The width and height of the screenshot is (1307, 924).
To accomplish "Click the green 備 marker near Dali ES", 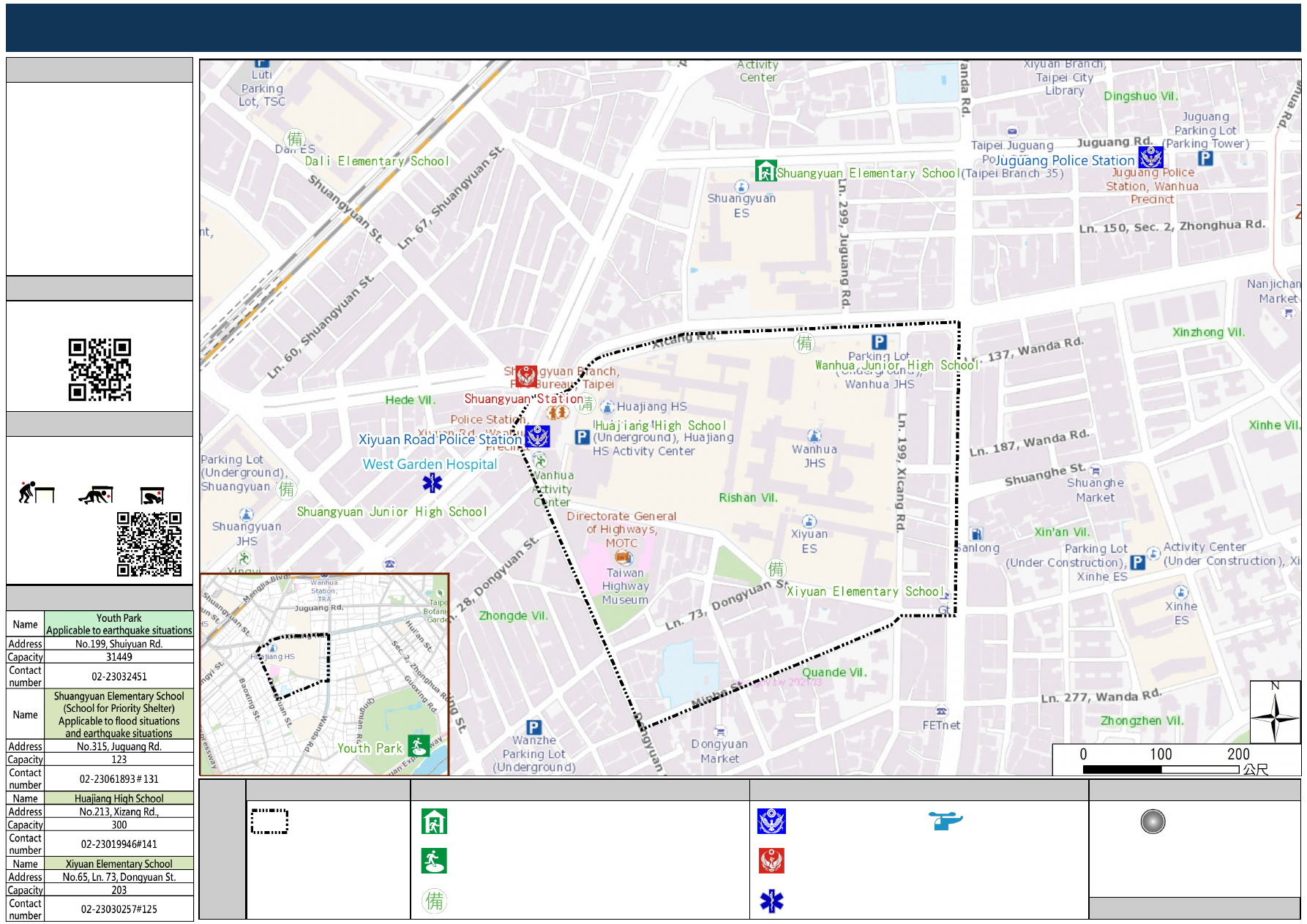I will click(x=295, y=139).
